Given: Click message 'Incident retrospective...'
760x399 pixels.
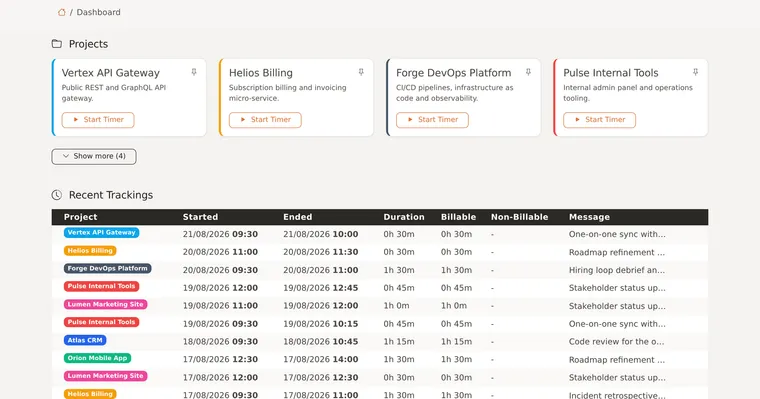Looking at the screenshot, I should coord(617,395).
